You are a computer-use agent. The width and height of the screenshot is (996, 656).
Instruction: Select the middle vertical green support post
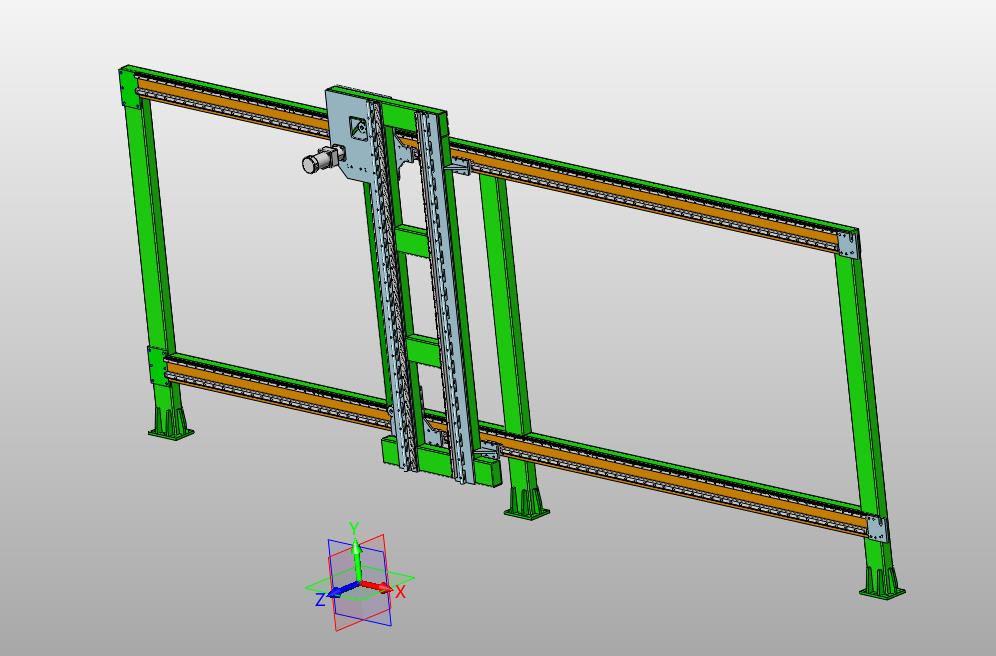[x=508, y=305]
